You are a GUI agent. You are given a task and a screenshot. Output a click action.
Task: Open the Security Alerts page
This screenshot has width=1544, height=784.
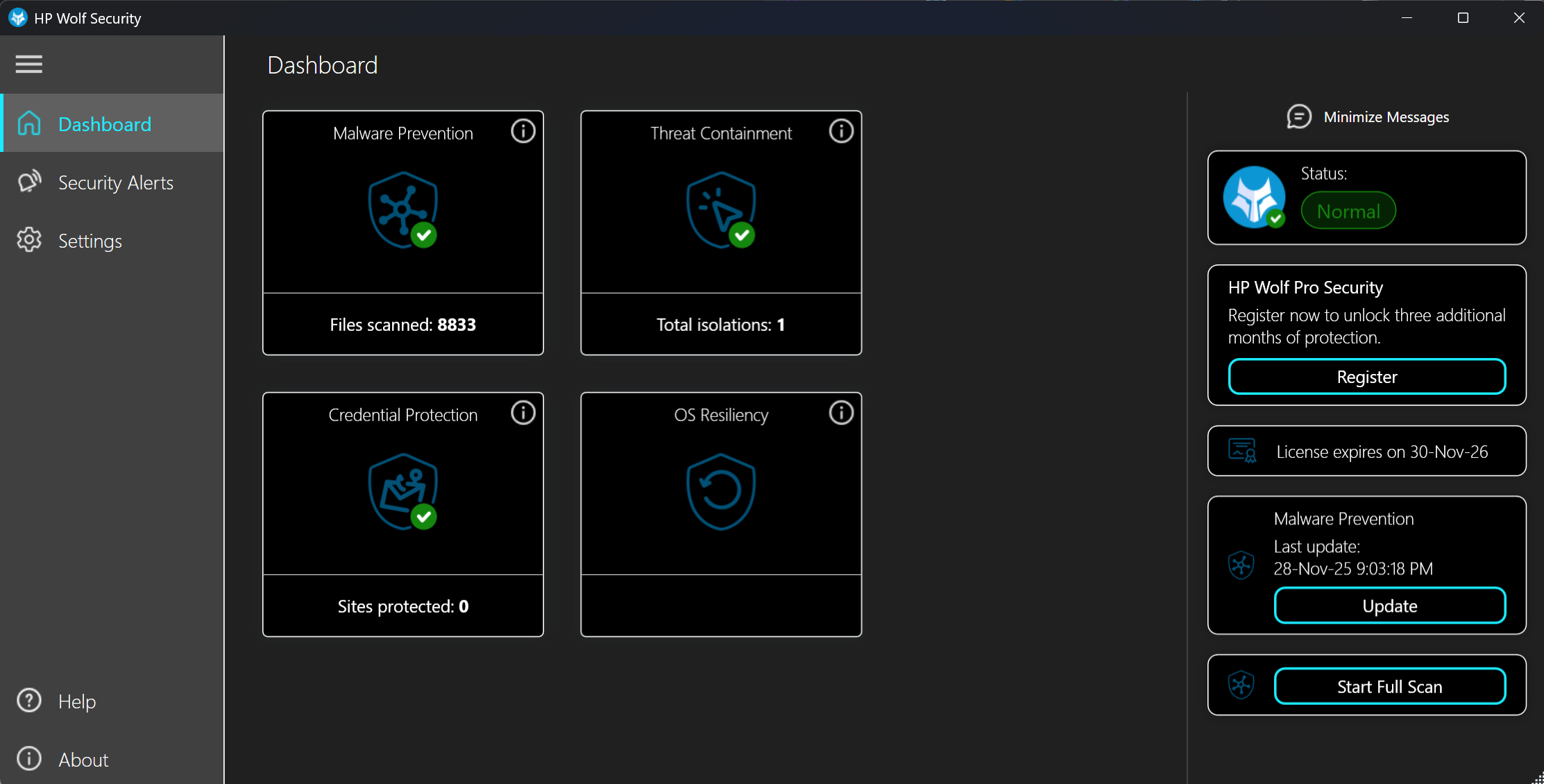[115, 182]
